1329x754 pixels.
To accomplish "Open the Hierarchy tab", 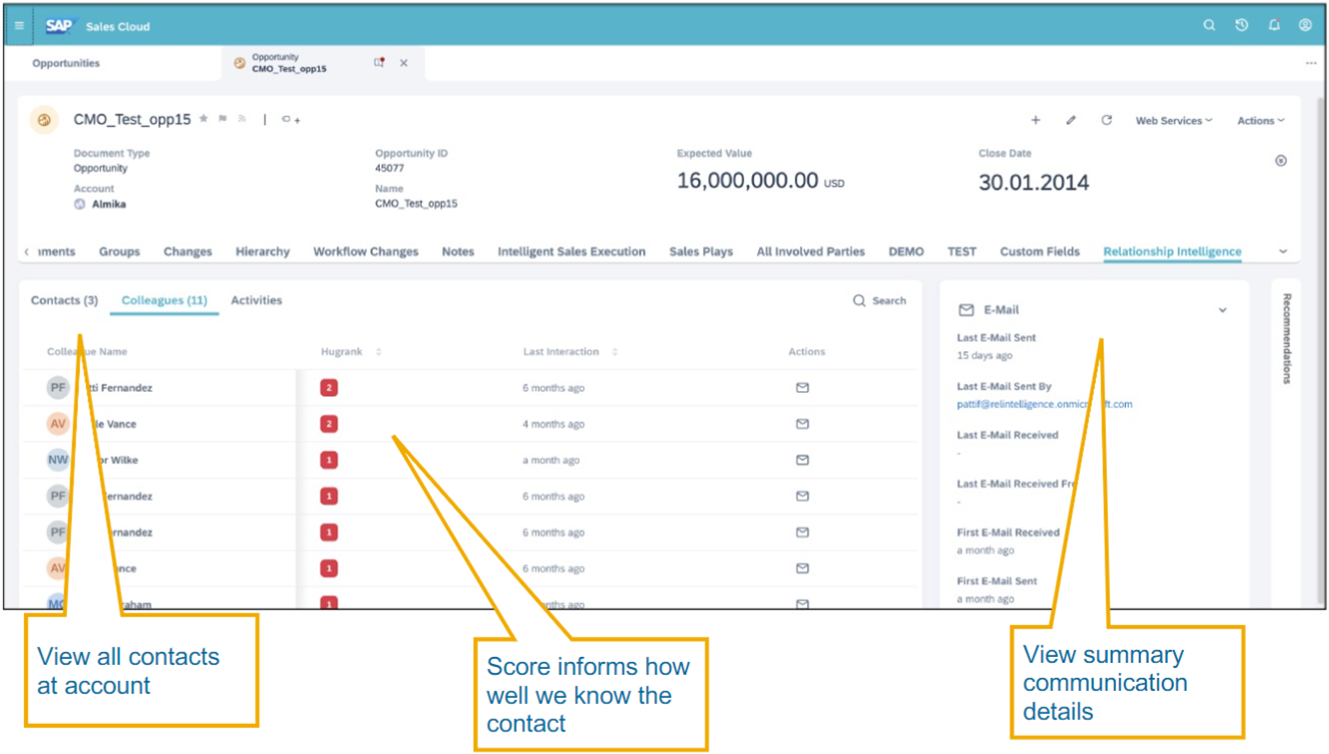I will point(263,252).
